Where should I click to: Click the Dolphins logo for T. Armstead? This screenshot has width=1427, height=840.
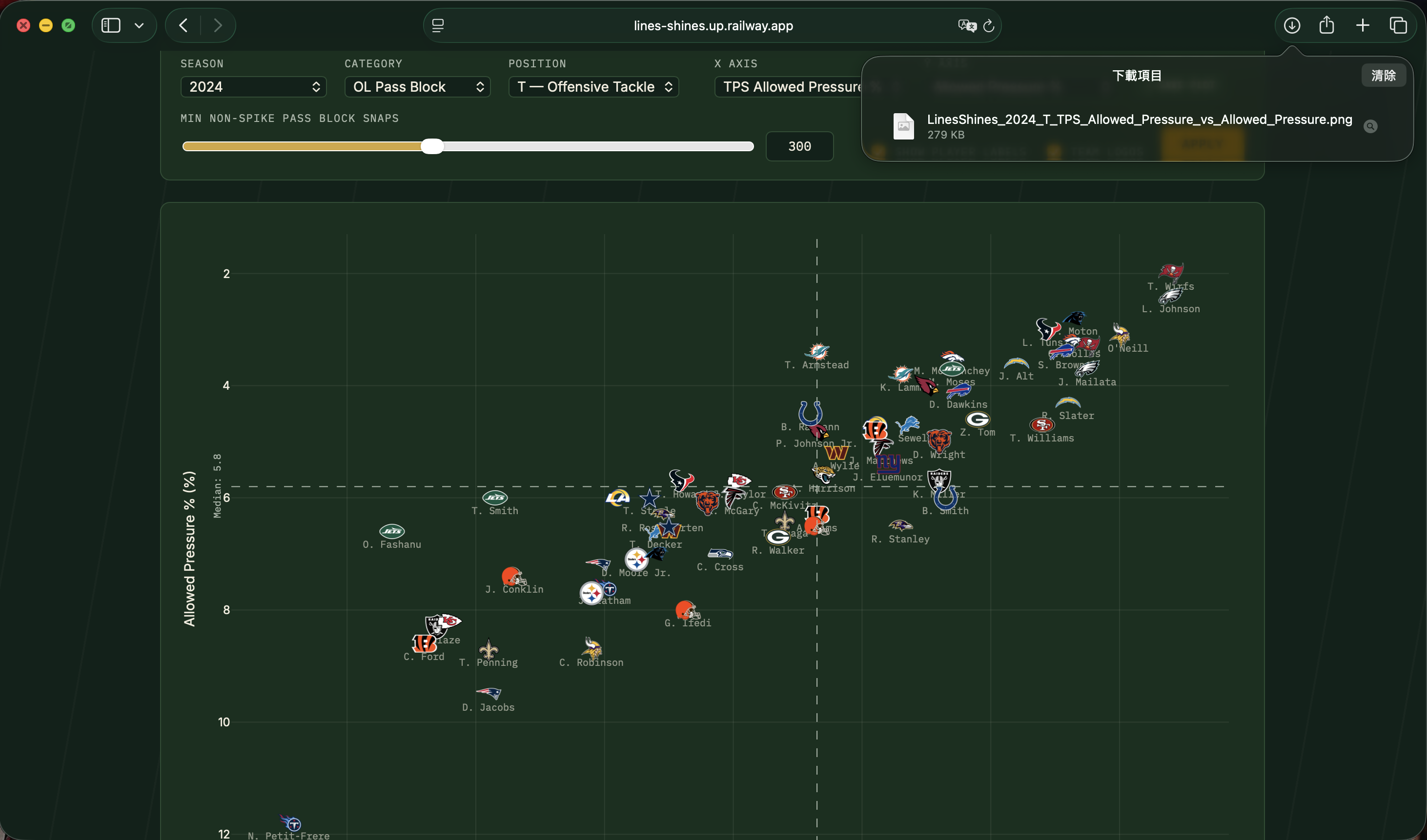pos(816,352)
